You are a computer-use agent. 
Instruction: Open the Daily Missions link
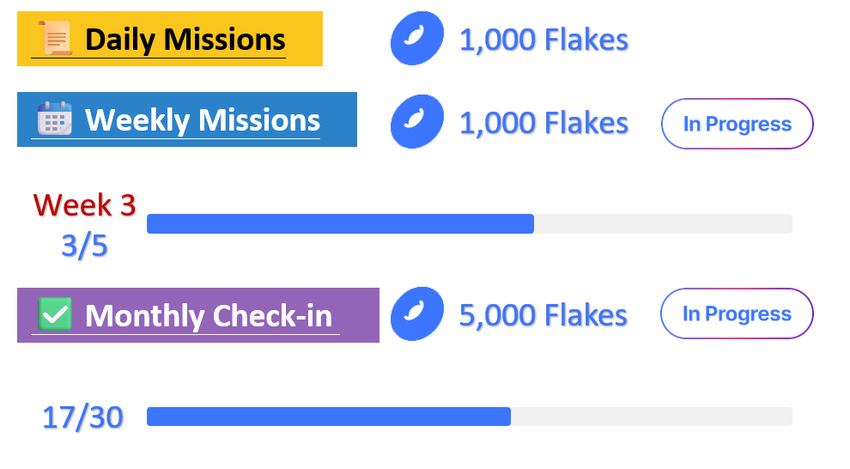pyautogui.click(x=184, y=40)
